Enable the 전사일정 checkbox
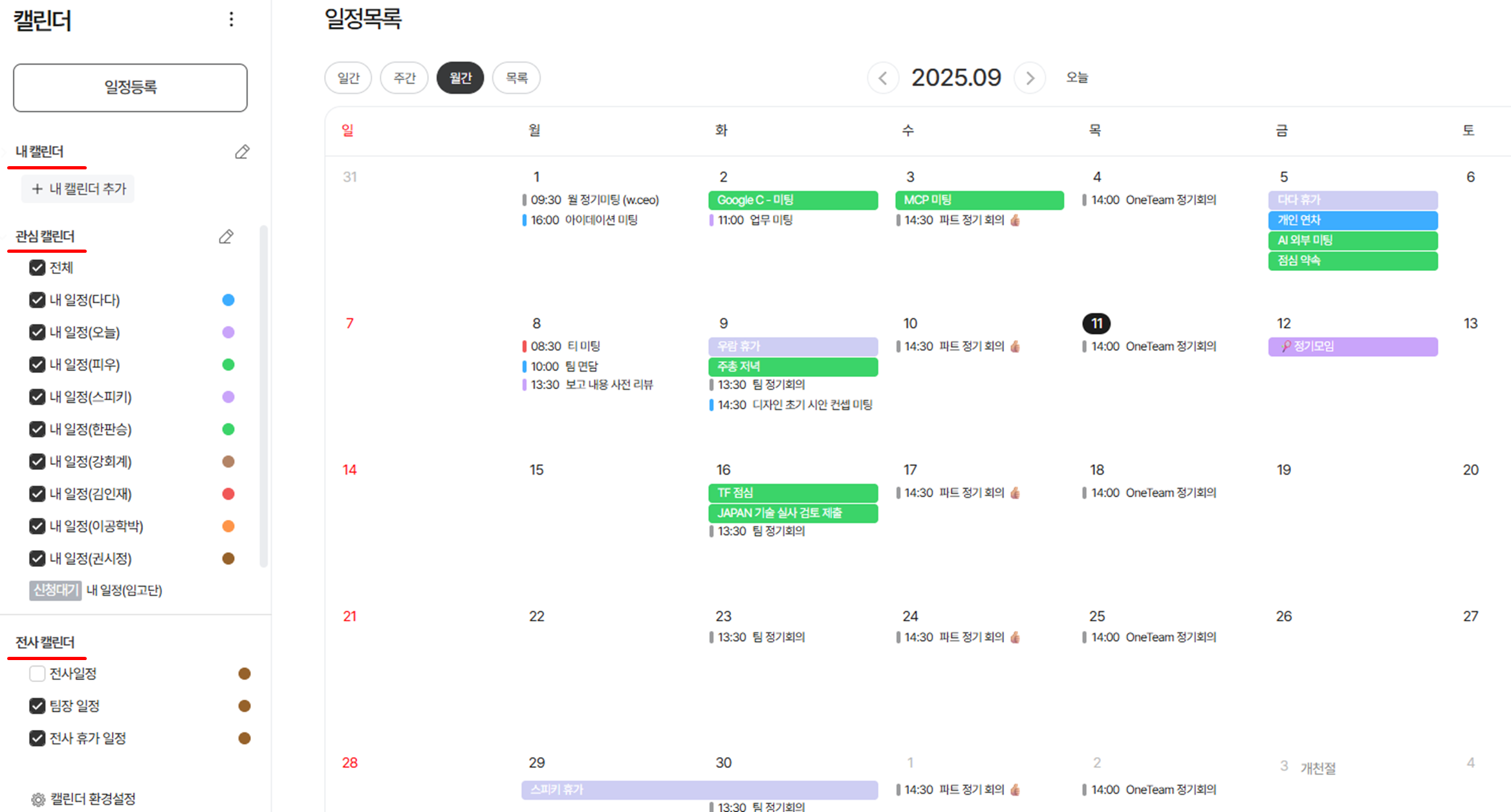Image resolution: width=1511 pixels, height=812 pixels. click(x=37, y=673)
